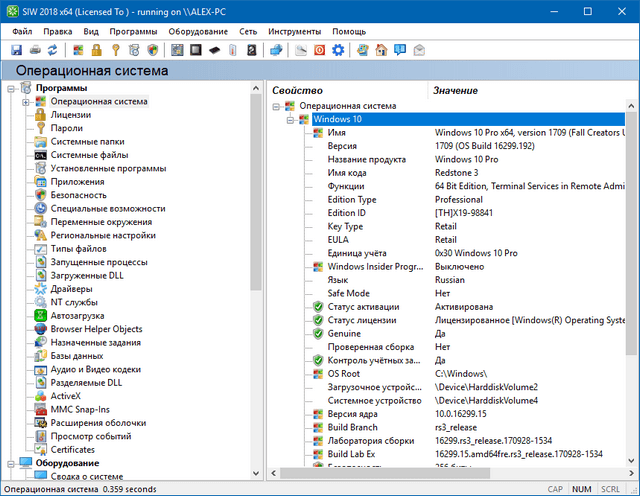Expand Операционная система node in the left tree
The width and height of the screenshot is (640, 496).
(x=26, y=101)
